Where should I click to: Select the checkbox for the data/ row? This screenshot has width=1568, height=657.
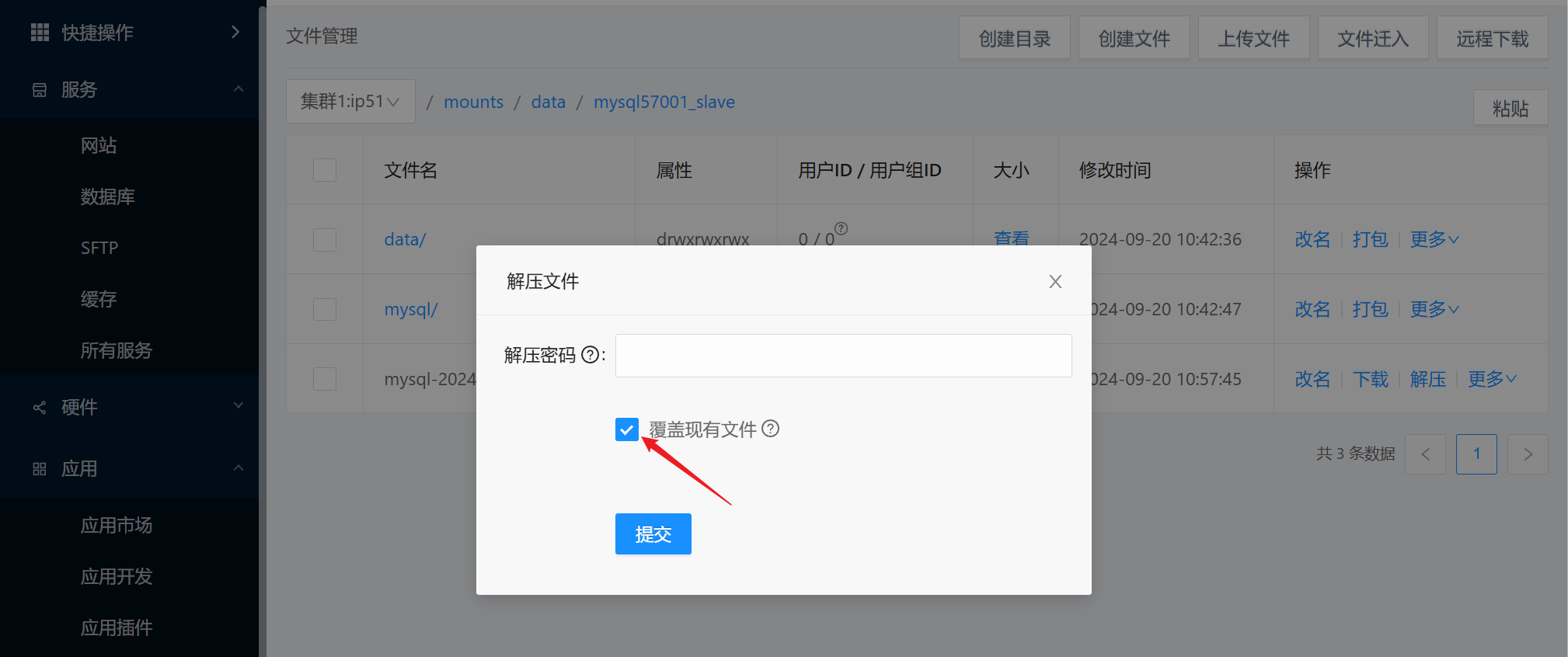(x=325, y=239)
